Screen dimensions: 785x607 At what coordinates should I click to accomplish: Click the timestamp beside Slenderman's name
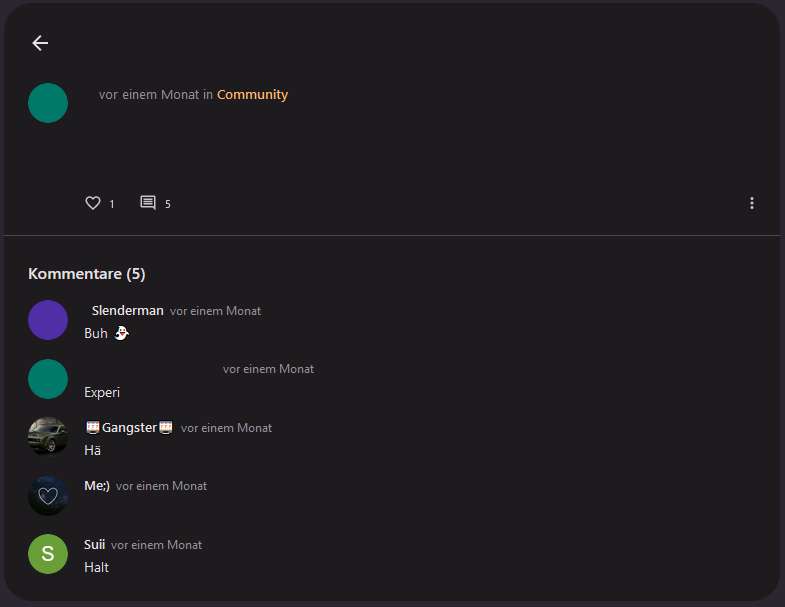(215, 311)
